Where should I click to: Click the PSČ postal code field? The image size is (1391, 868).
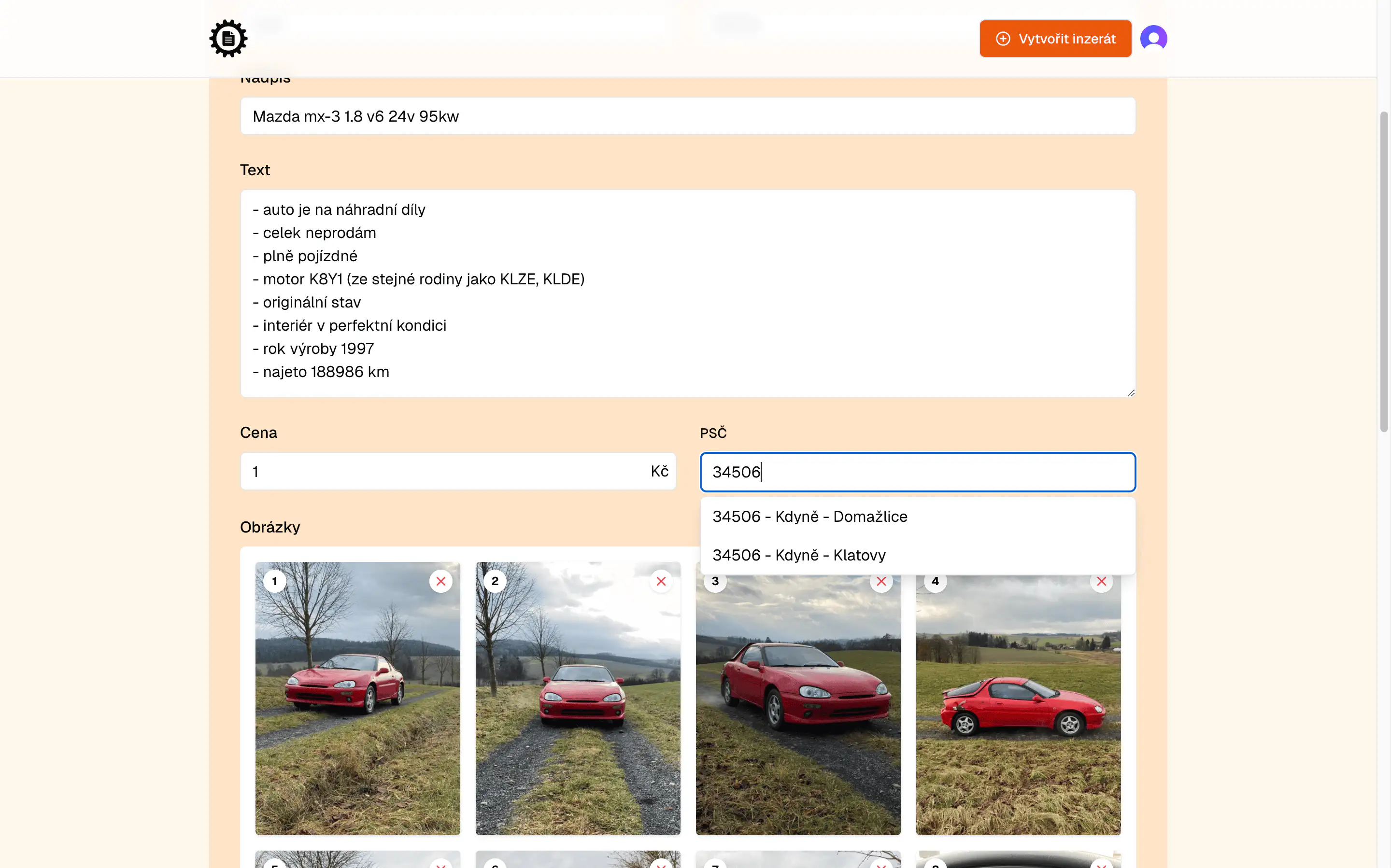(917, 472)
